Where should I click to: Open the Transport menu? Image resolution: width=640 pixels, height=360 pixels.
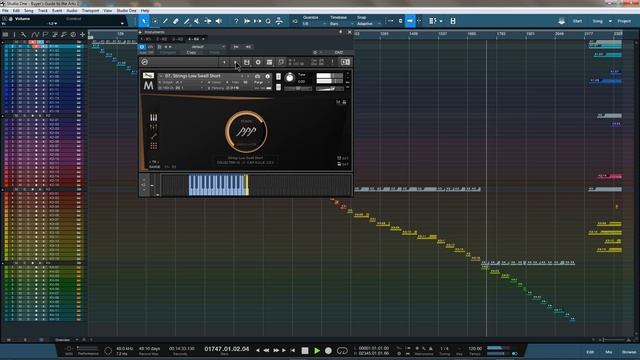pos(90,11)
